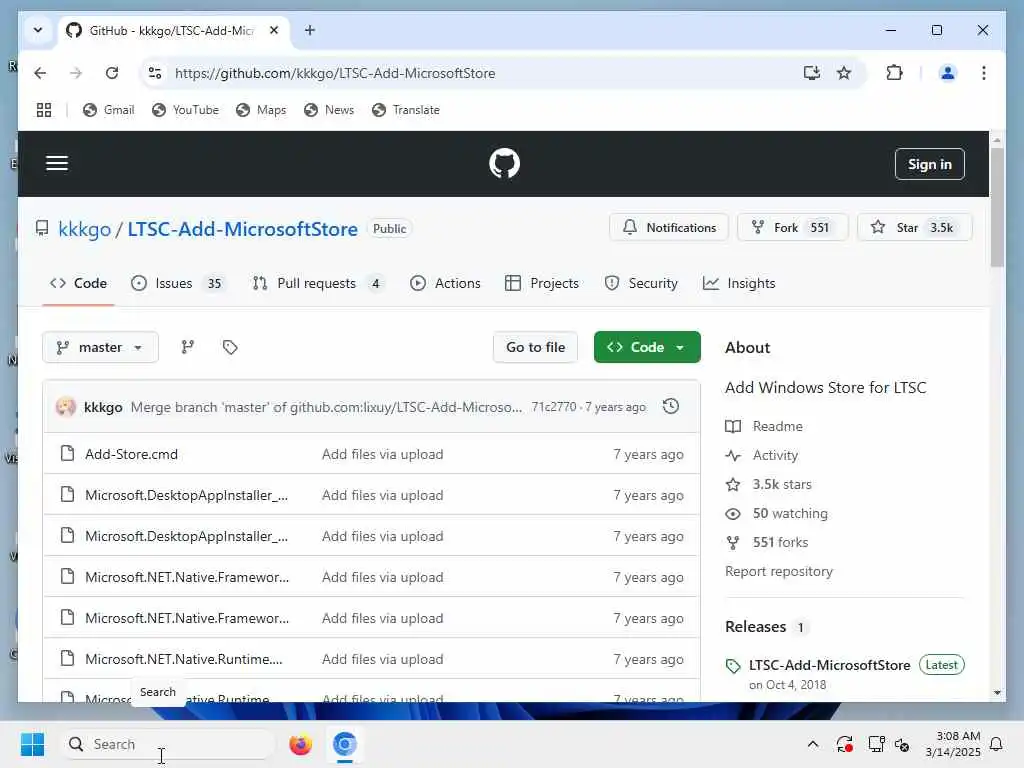The height and width of the screenshot is (768, 1024).
Task: Click the Go to file button
Action: tap(535, 347)
